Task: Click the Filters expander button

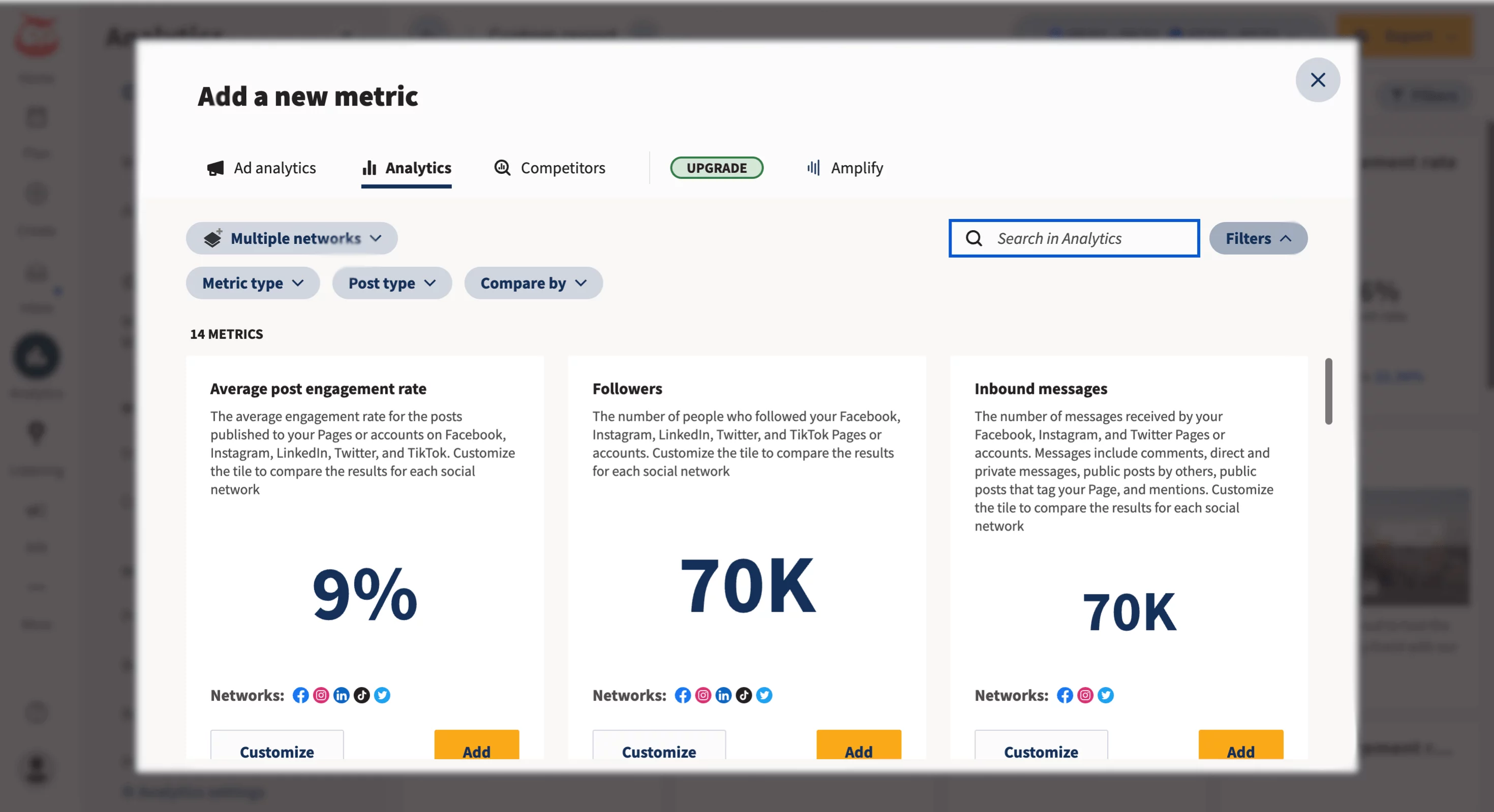Action: tap(1258, 237)
